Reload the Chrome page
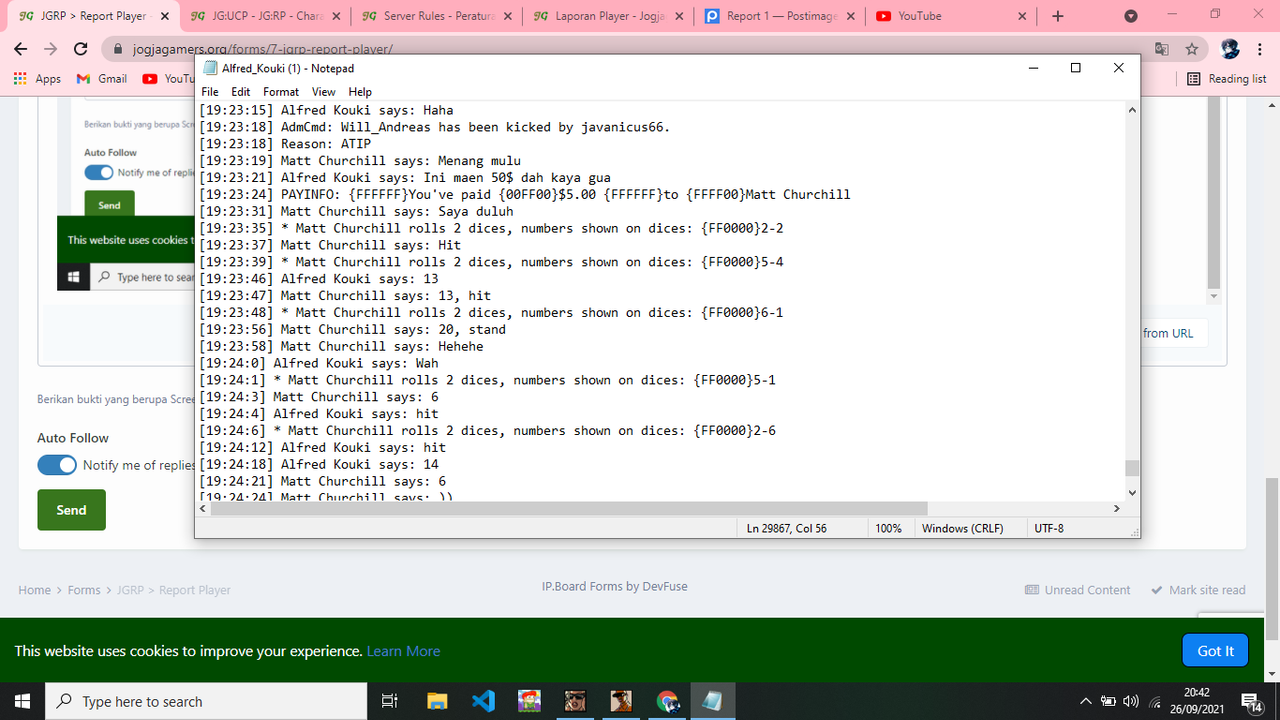 pos(80,49)
